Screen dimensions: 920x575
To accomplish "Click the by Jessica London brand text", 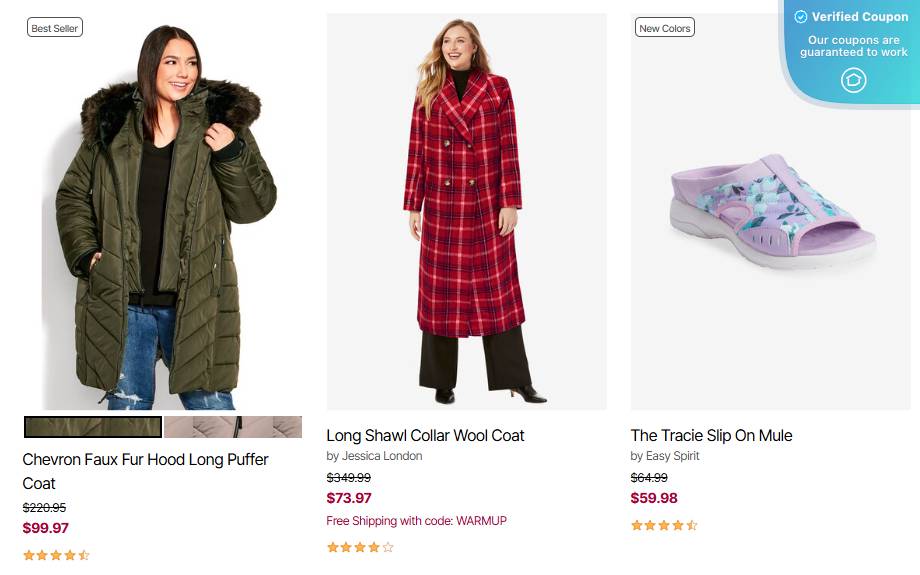I will click(374, 456).
